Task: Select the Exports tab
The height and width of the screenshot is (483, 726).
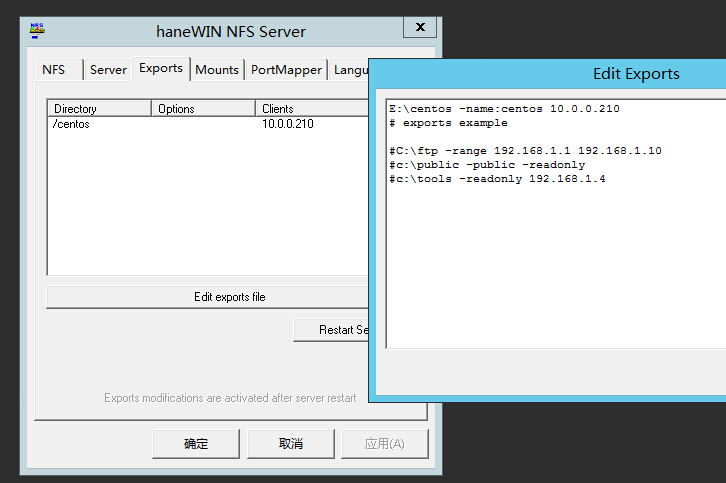Action: click(160, 68)
